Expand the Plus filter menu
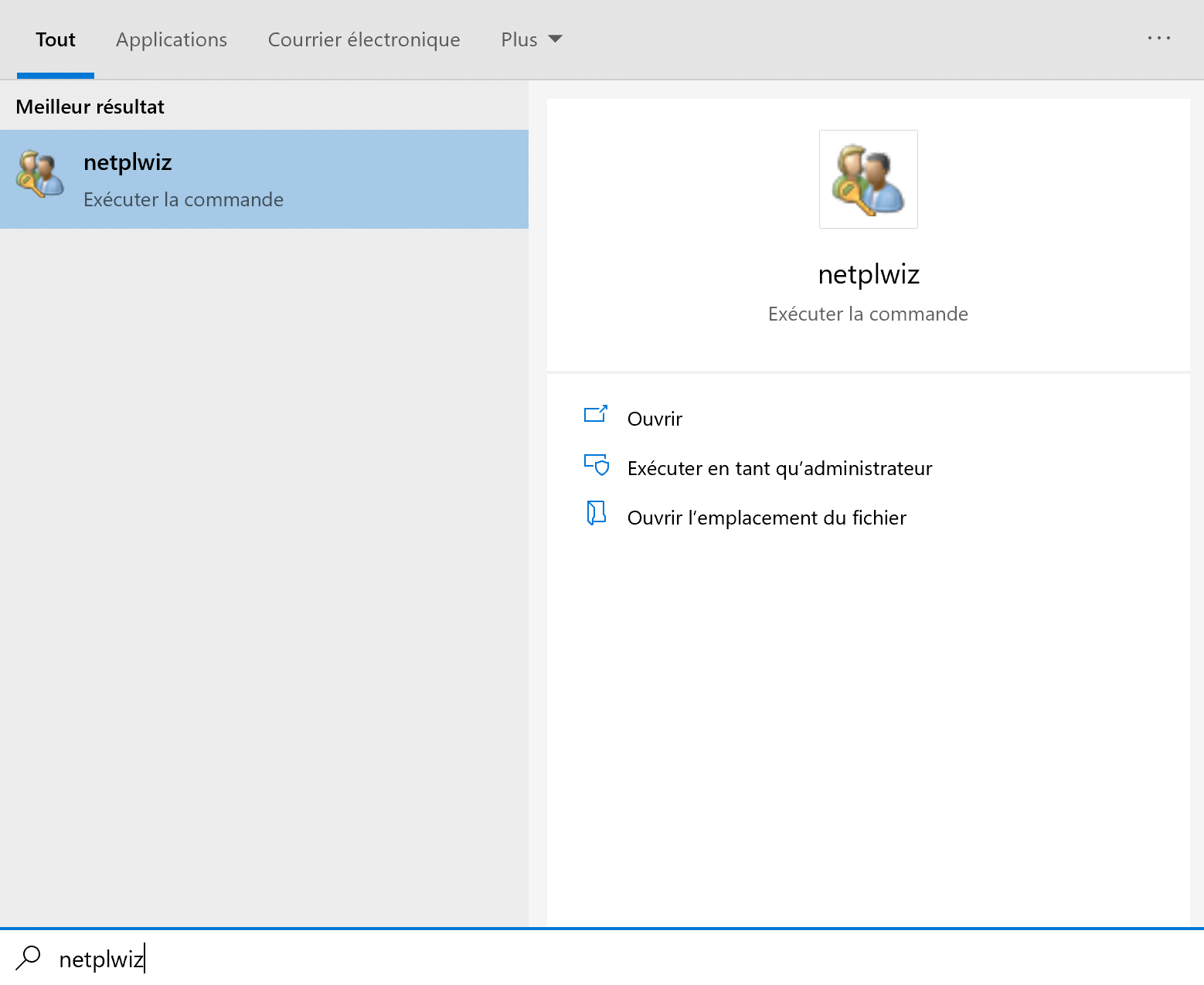Screen dimensions: 1204x985 519,40
